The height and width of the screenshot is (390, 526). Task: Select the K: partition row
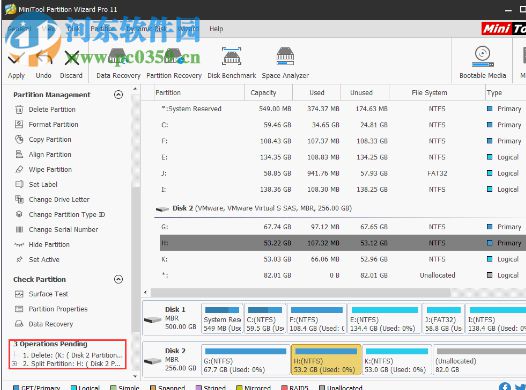pos(343,259)
